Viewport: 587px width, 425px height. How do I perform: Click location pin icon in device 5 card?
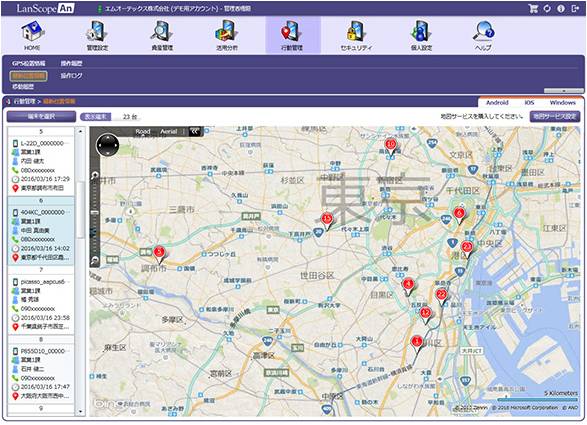coord(15,188)
